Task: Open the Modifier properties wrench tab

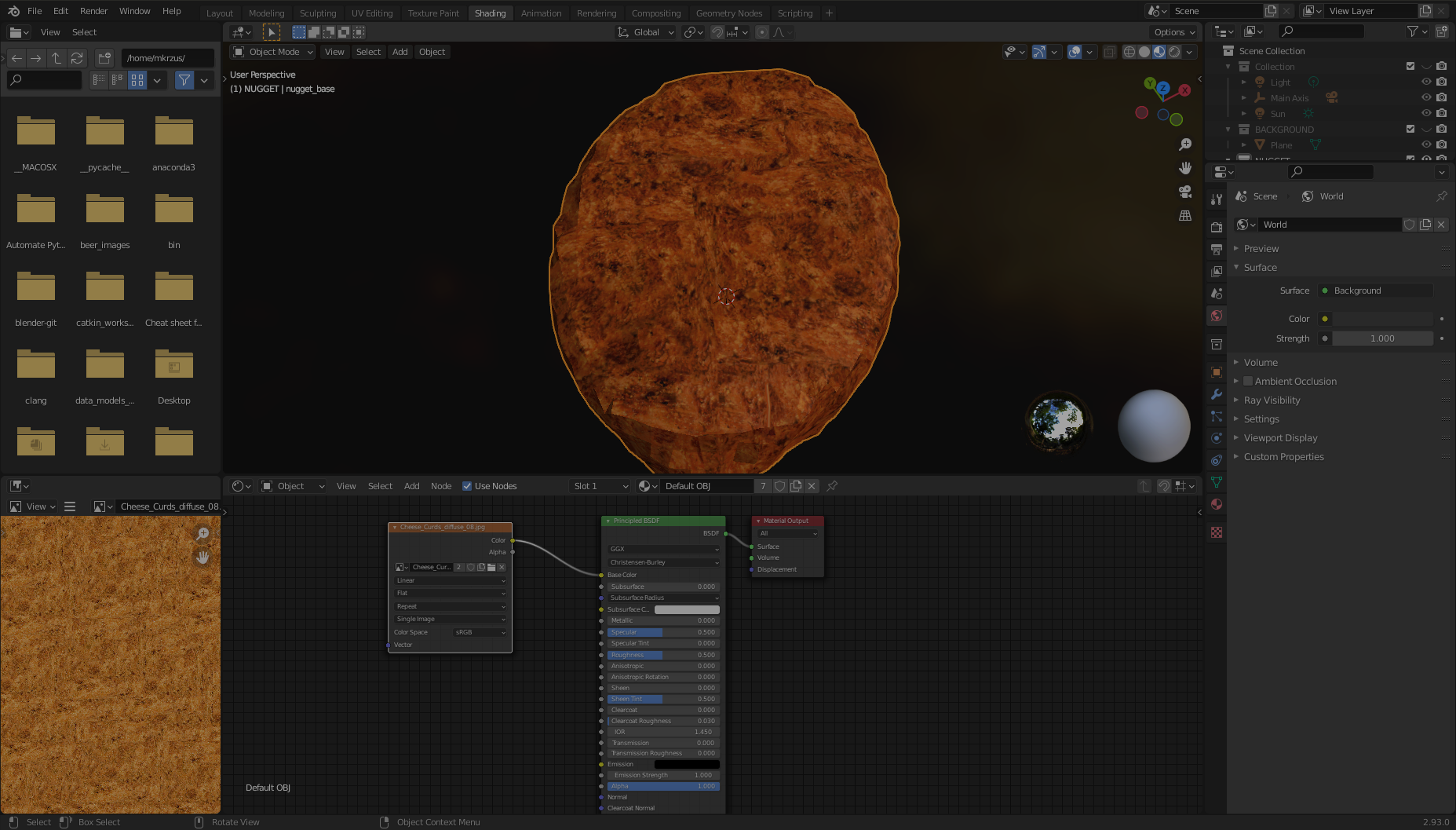Action: [x=1217, y=394]
